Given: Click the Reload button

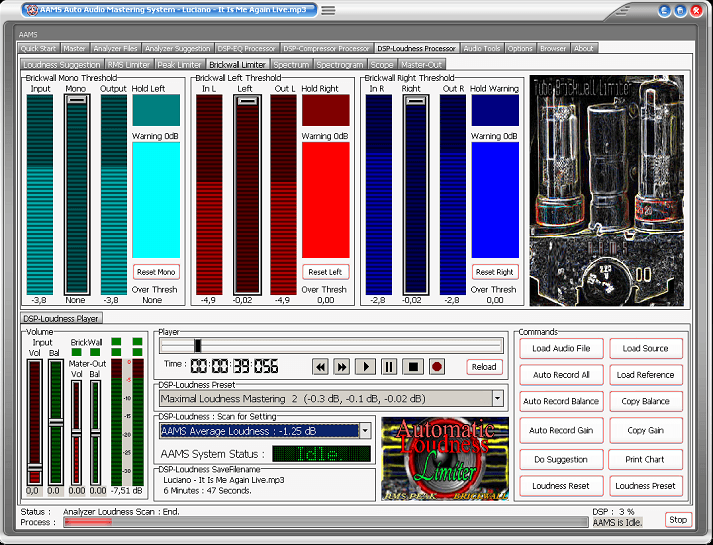Looking at the screenshot, I should coord(484,367).
